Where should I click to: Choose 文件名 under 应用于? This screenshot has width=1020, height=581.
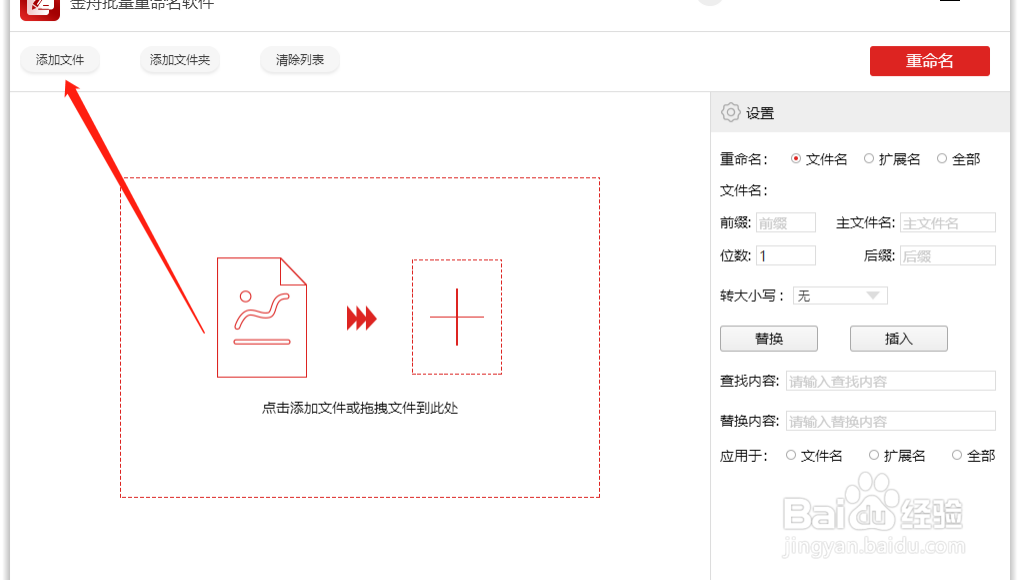click(x=790, y=455)
